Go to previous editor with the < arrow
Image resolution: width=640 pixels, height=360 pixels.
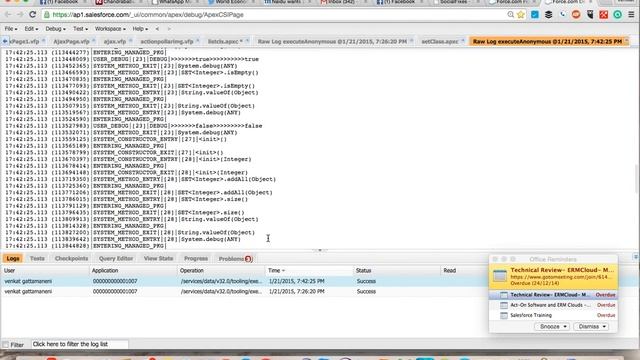[157, 29]
